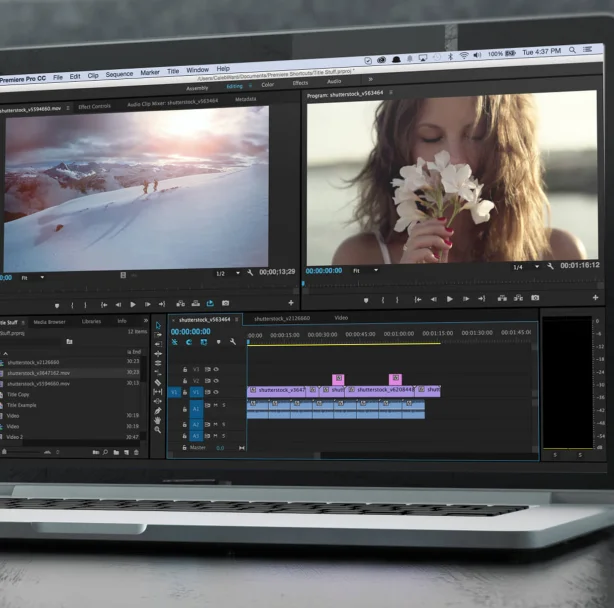614x608 pixels.
Task: Choose the Selection arrow tool
Action: tap(158, 325)
